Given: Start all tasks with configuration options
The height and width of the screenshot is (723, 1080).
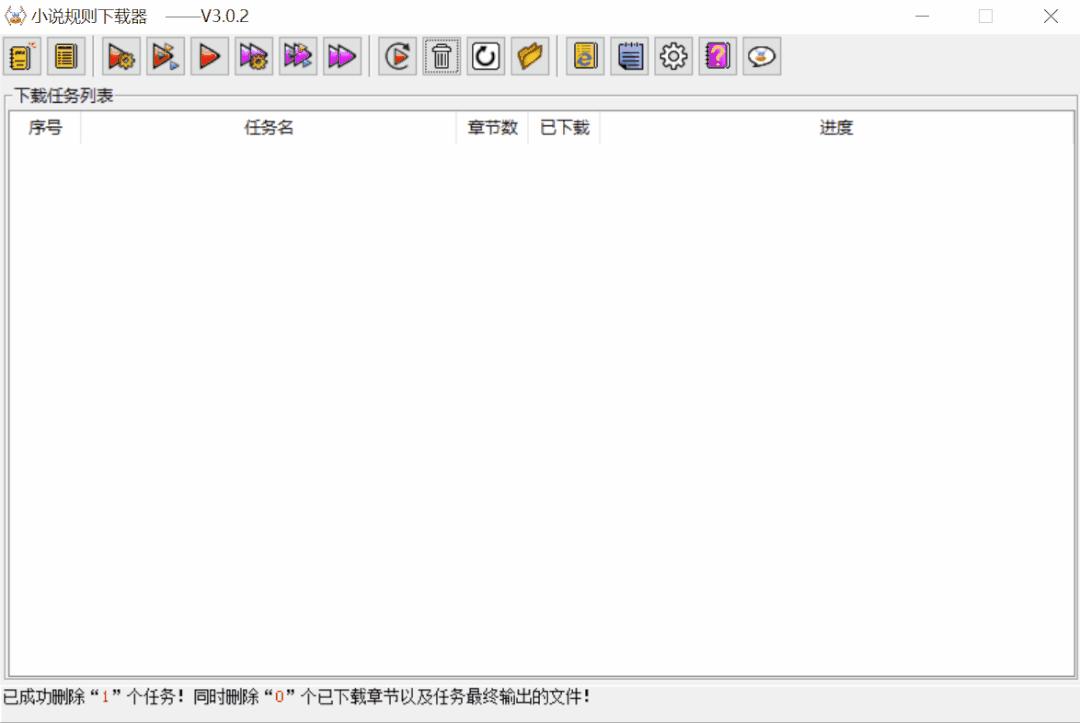Looking at the screenshot, I should [253, 56].
